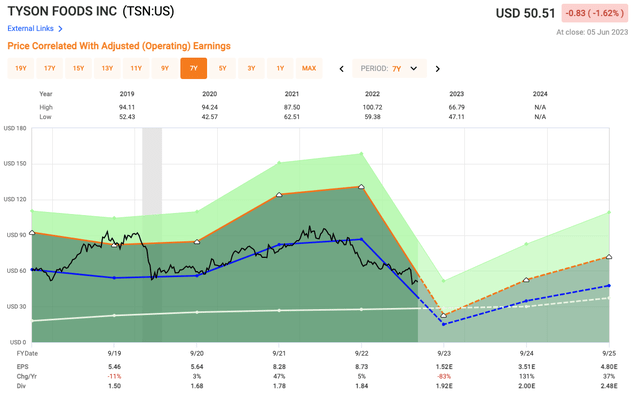Go to the previous period with left arrow

coord(342,69)
